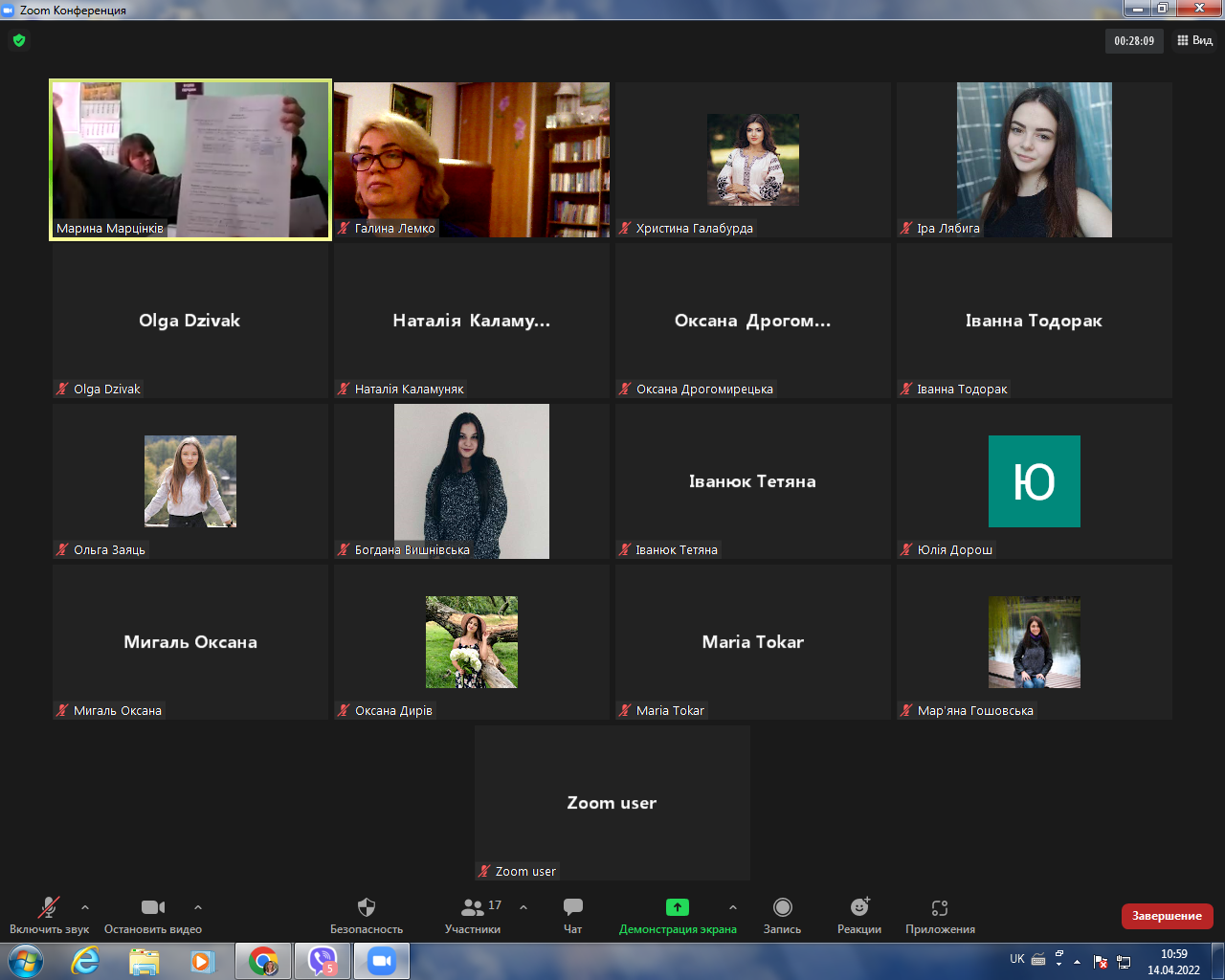Select Марина Марцінків video tile
The height and width of the screenshot is (980, 1225).
(x=190, y=159)
